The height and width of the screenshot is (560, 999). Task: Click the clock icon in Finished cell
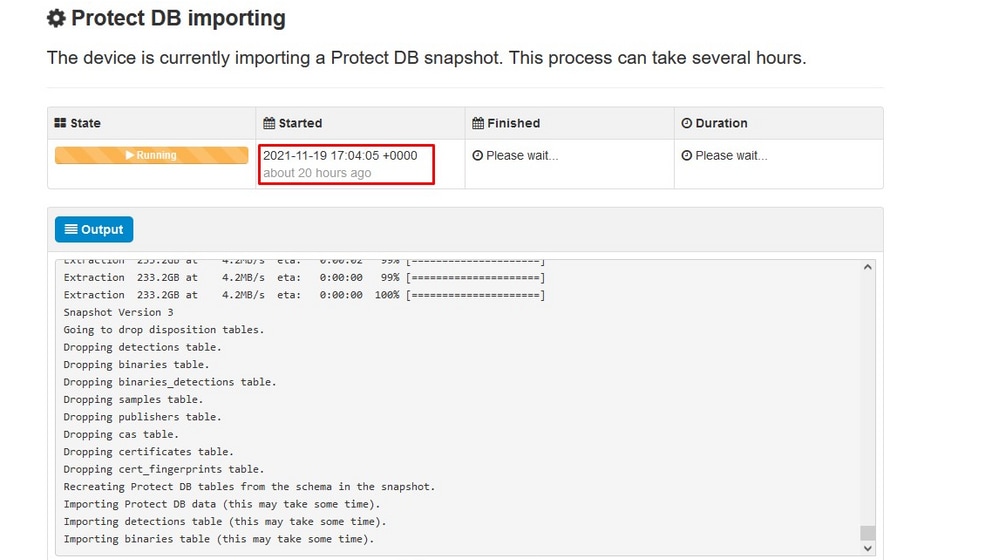tap(477, 155)
